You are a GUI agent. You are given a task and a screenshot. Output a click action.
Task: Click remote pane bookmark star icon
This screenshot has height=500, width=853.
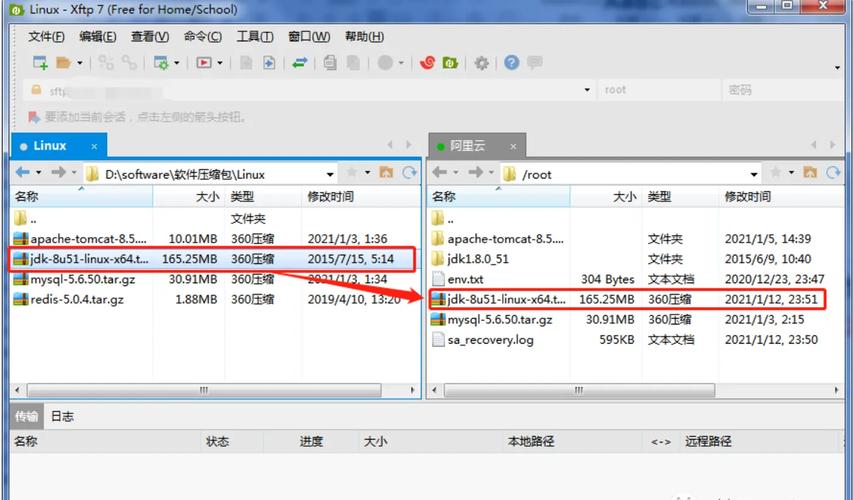776,172
